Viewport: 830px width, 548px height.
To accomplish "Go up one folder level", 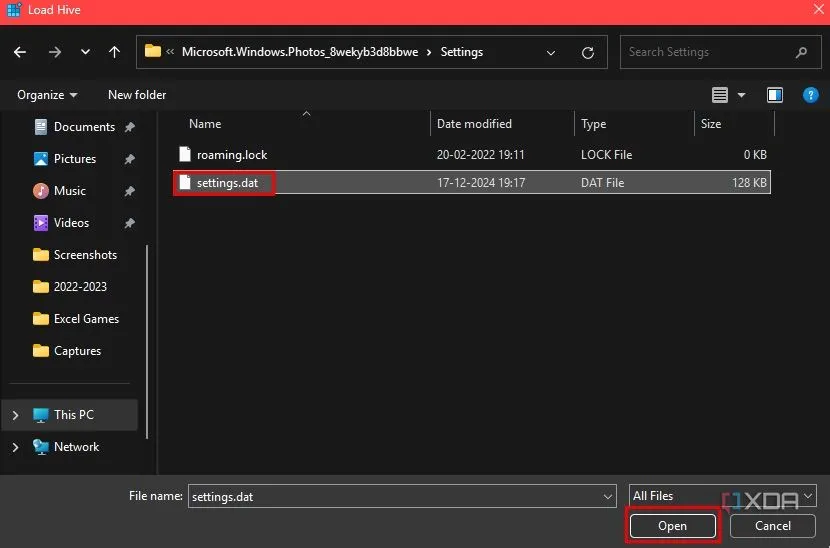I will [x=114, y=52].
